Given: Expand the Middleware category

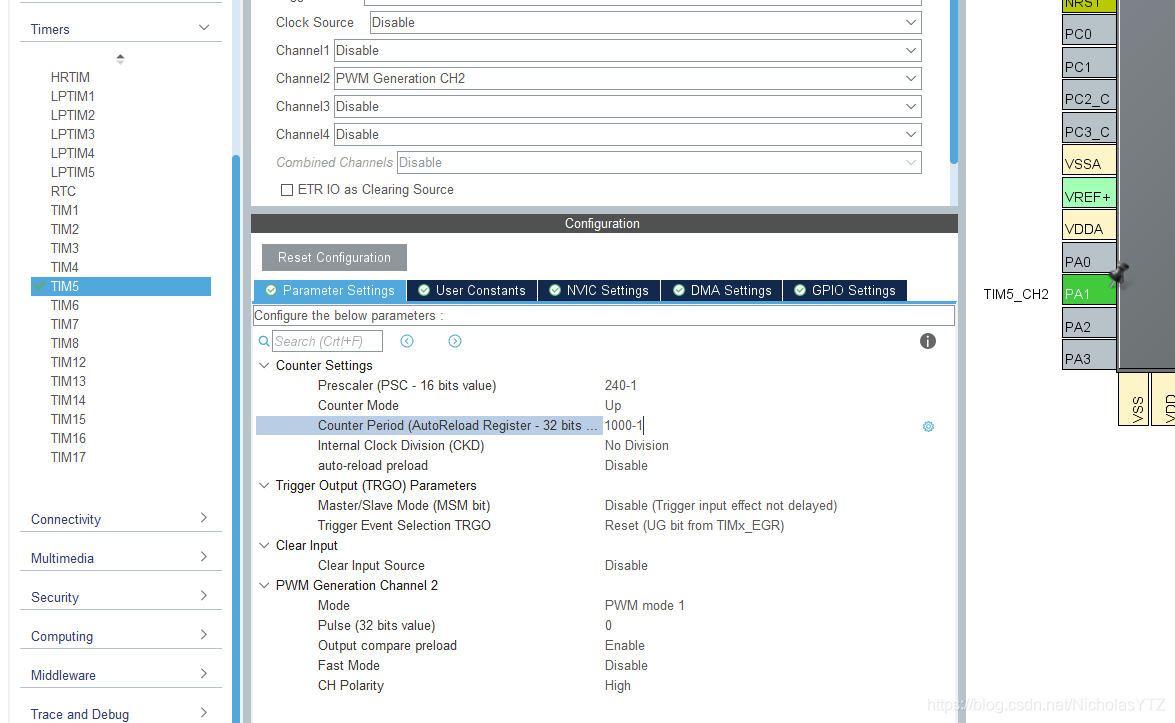Looking at the screenshot, I should (204, 674).
